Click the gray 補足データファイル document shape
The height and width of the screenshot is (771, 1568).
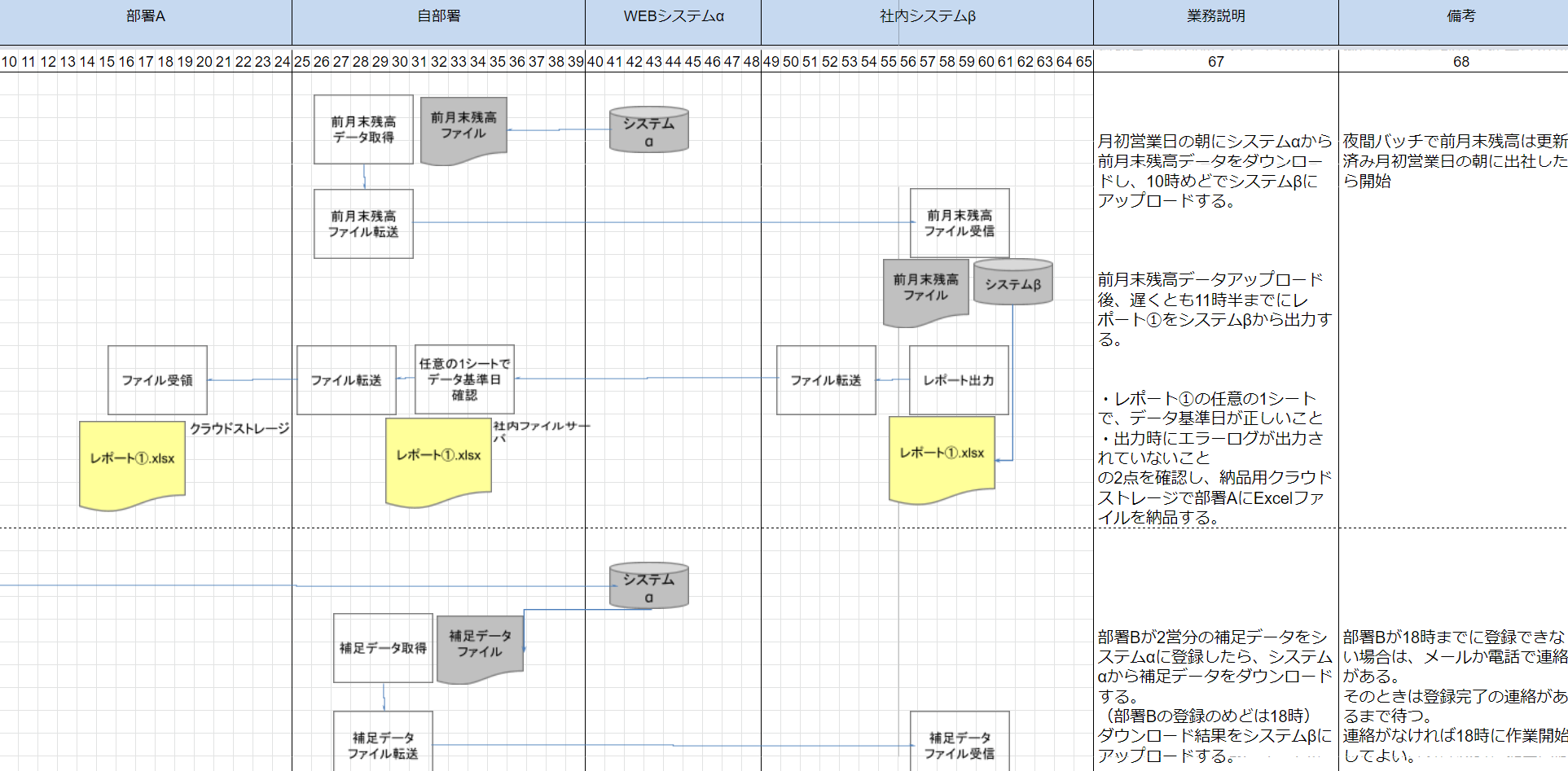(480, 646)
